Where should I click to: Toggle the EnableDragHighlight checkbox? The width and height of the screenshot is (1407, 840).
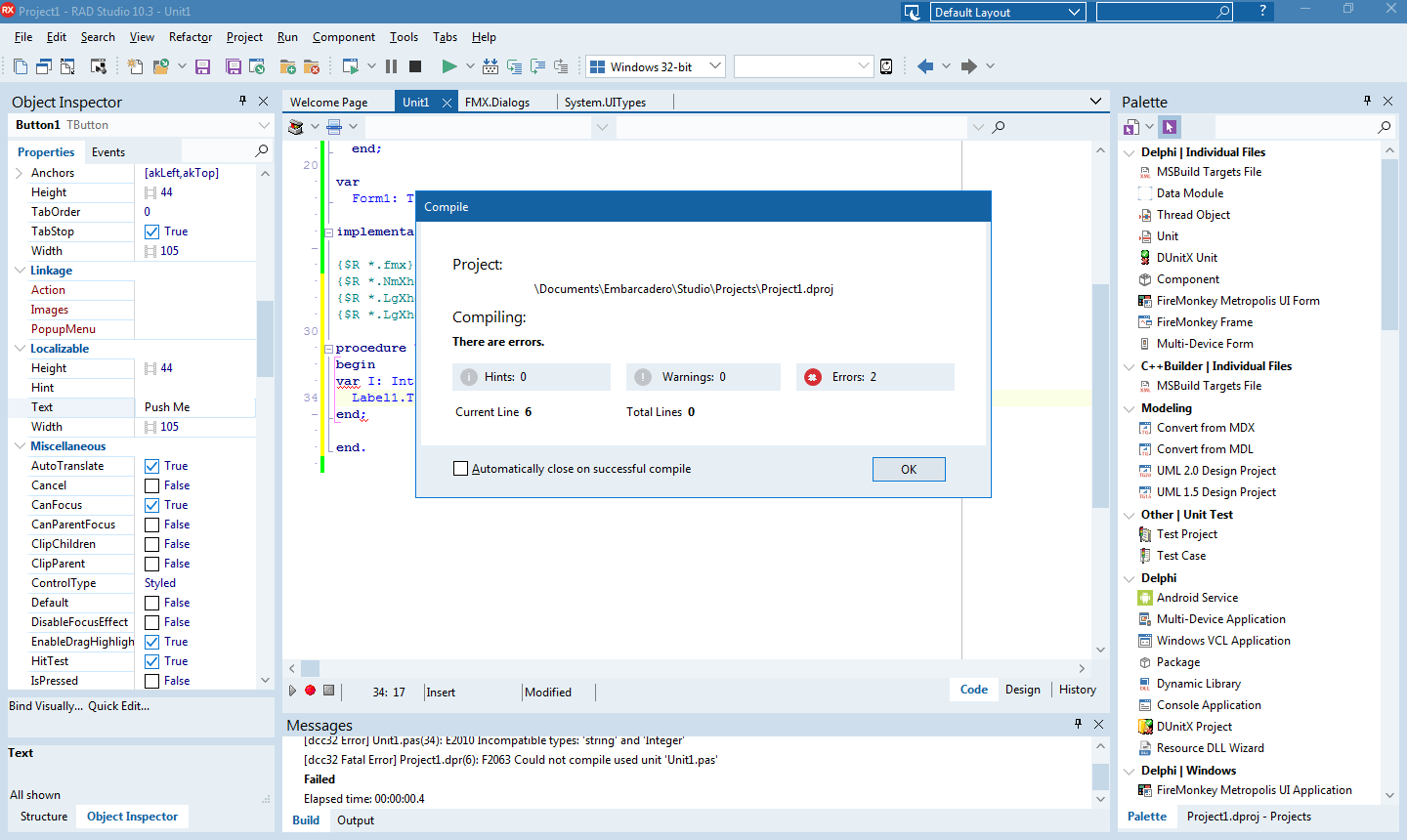tap(151, 642)
